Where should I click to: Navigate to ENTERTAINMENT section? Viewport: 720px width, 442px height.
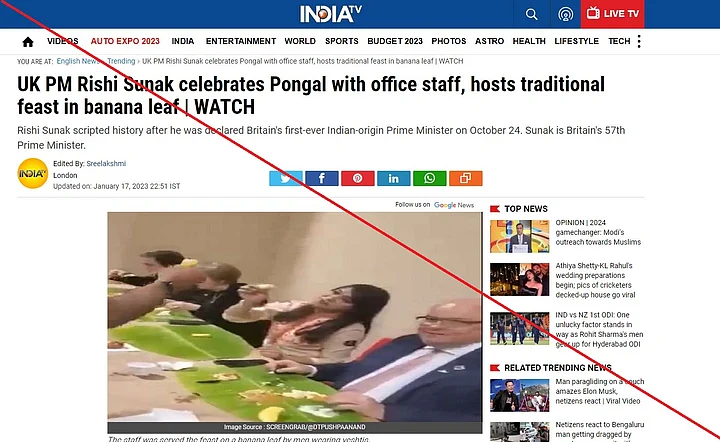(x=241, y=41)
